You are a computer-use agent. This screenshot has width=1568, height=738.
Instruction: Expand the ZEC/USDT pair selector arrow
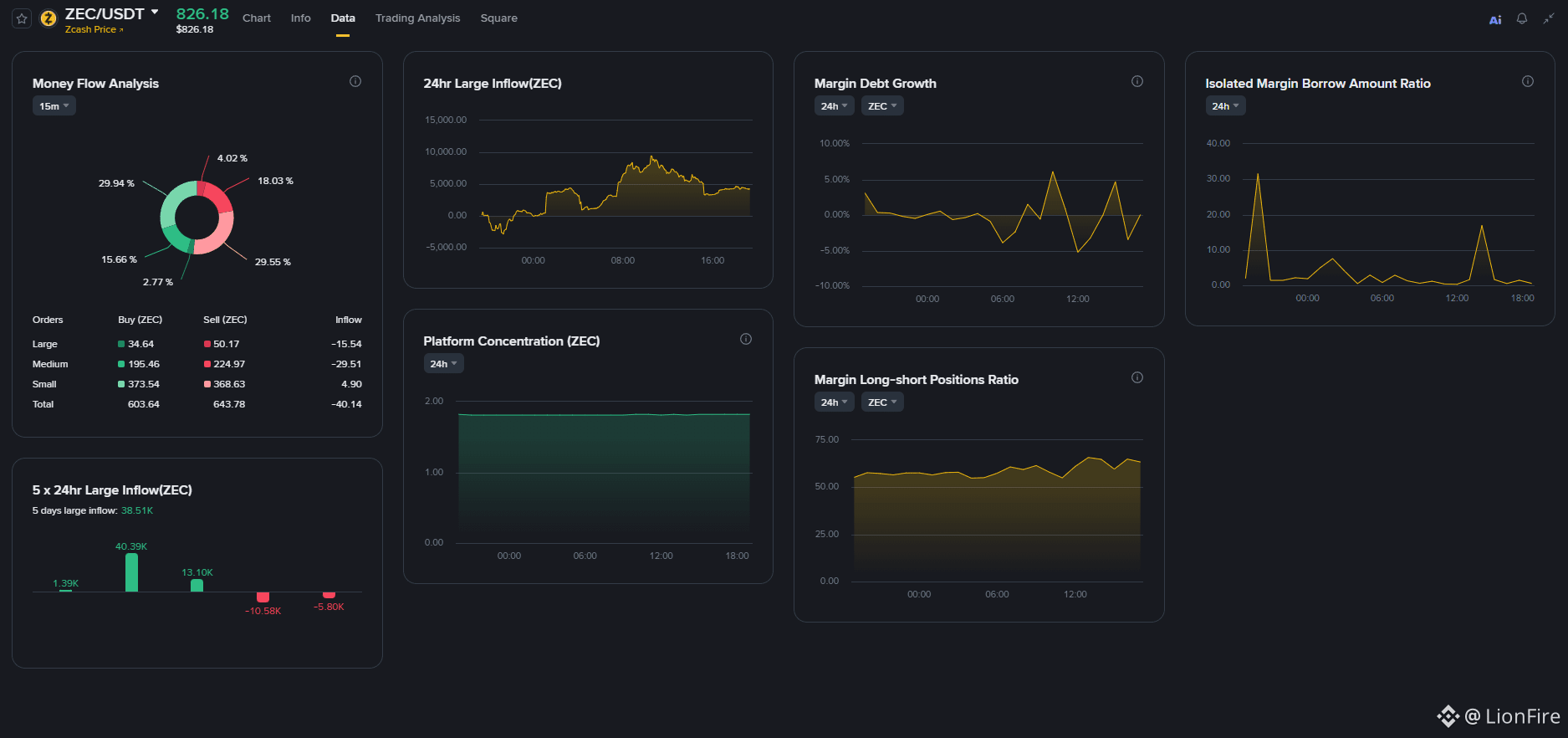coord(155,12)
